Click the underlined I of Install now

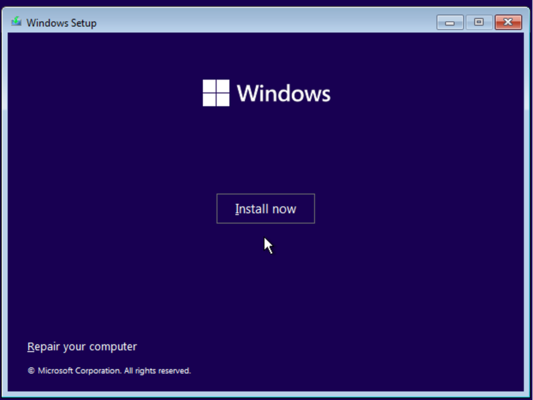click(x=237, y=209)
